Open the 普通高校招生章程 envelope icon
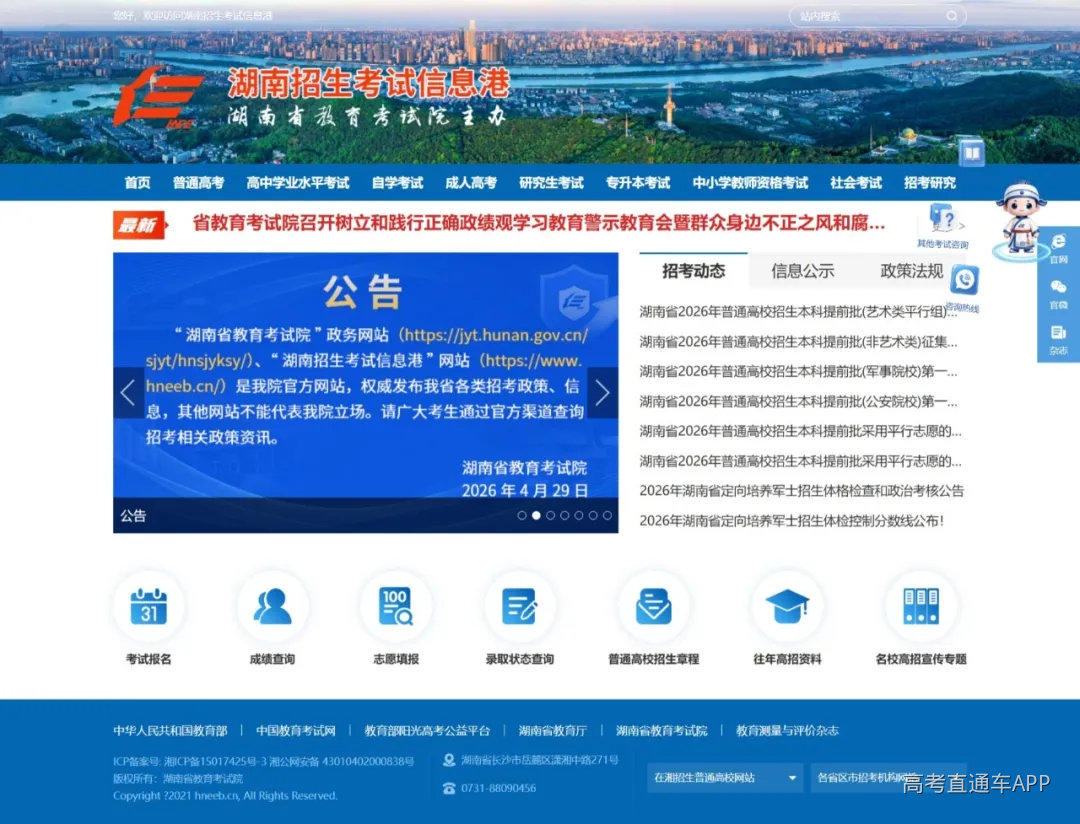The image size is (1080, 824). pyautogui.click(x=653, y=606)
